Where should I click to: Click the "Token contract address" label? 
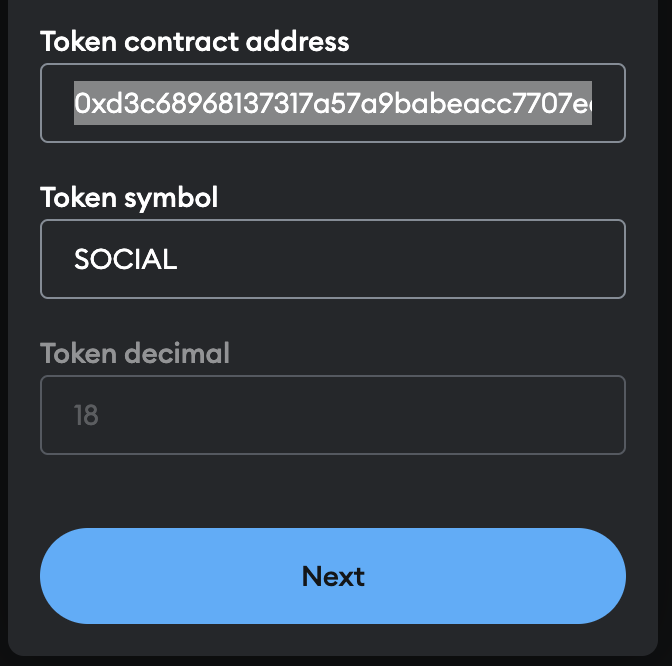pyautogui.click(x=195, y=42)
